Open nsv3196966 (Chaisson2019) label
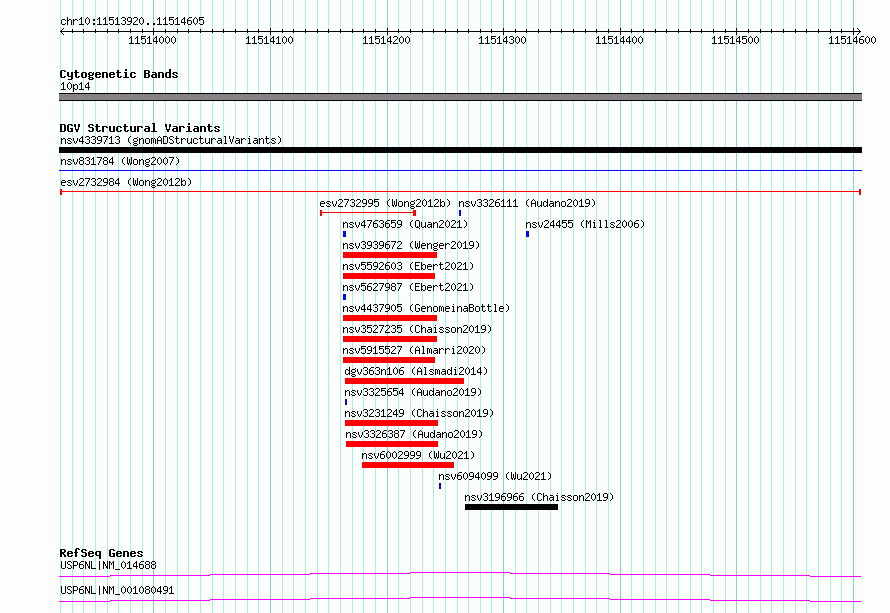 point(539,497)
